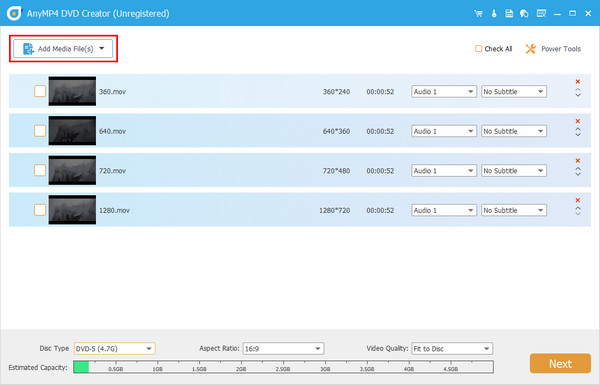600x385 pixels.
Task: Remove 1280.mov with its red X
Action: pos(578,200)
